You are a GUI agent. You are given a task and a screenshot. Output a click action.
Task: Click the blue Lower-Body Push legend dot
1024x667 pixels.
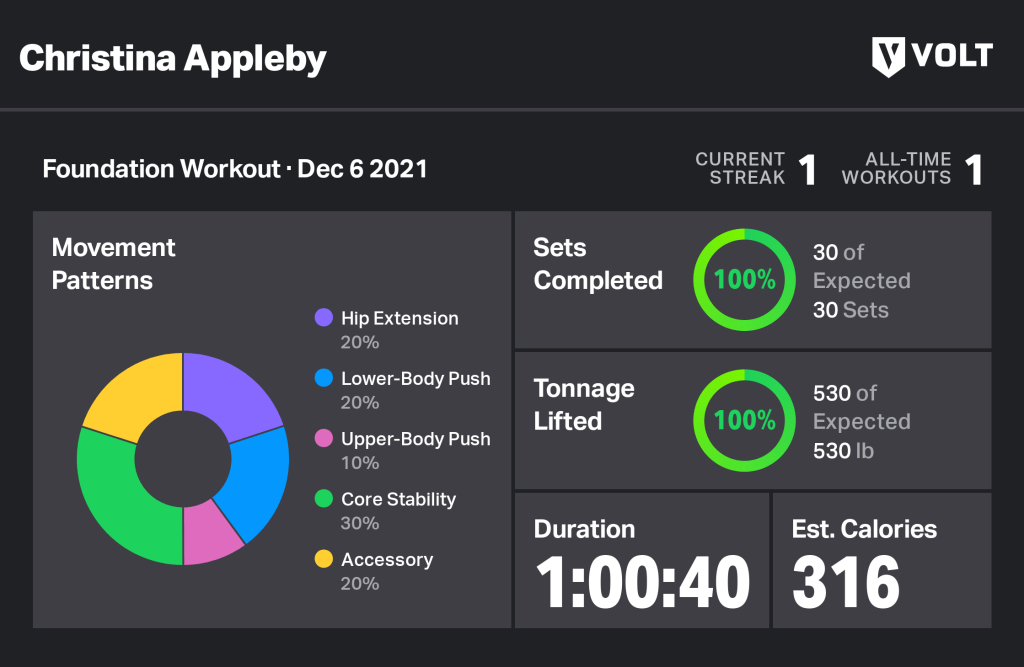(323, 379)
